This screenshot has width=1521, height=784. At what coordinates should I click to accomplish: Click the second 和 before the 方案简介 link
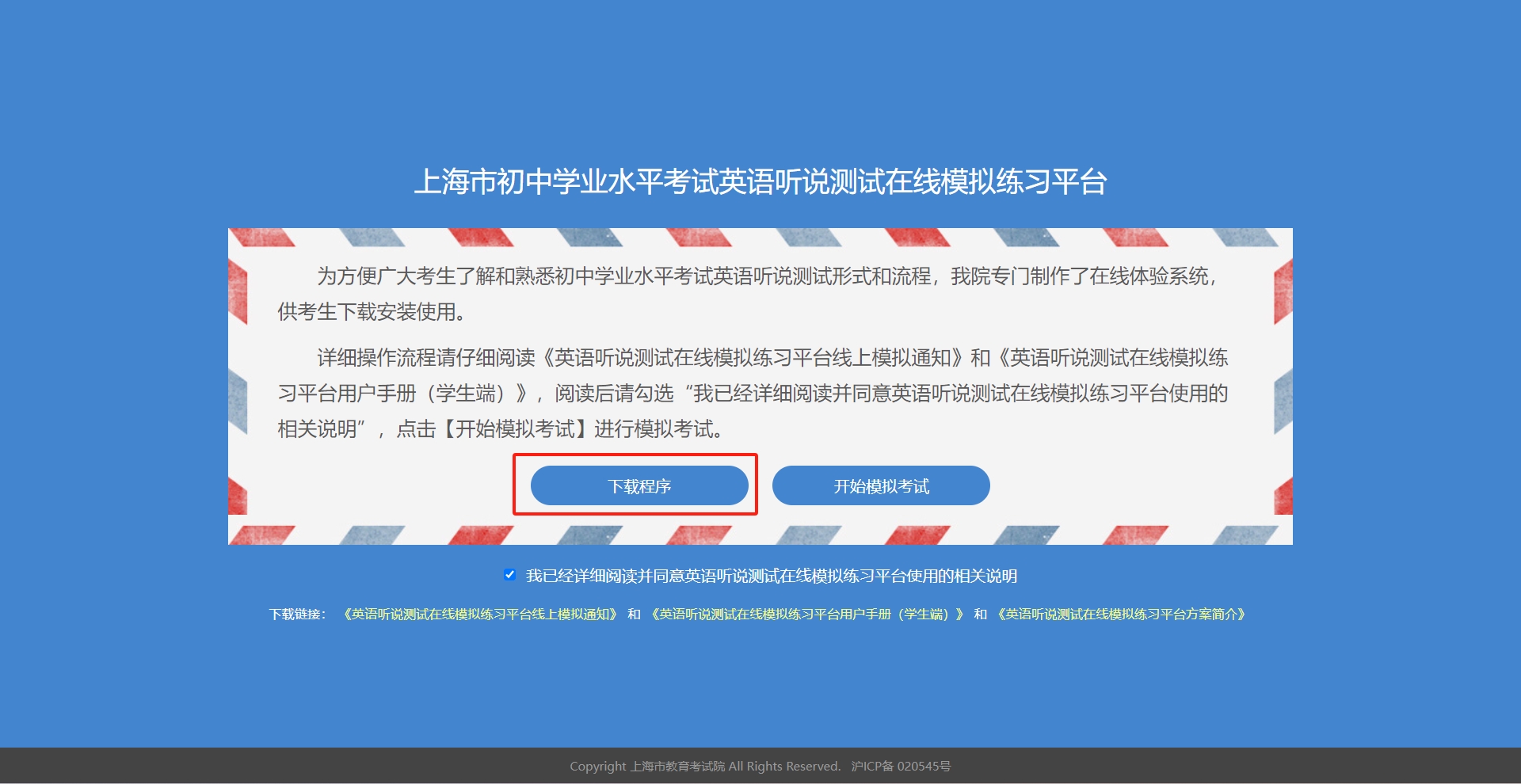[980, 615]
